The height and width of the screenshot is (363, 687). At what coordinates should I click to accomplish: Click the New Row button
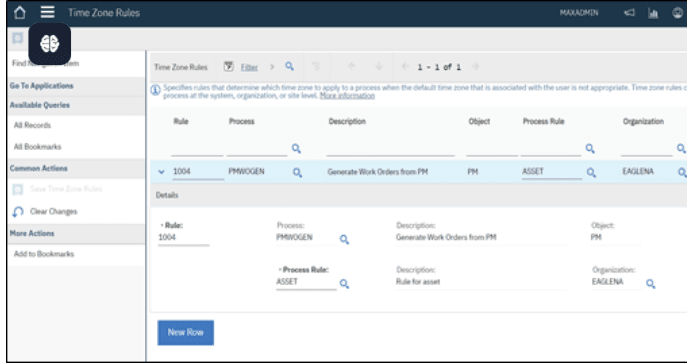(x=186, y=333)
